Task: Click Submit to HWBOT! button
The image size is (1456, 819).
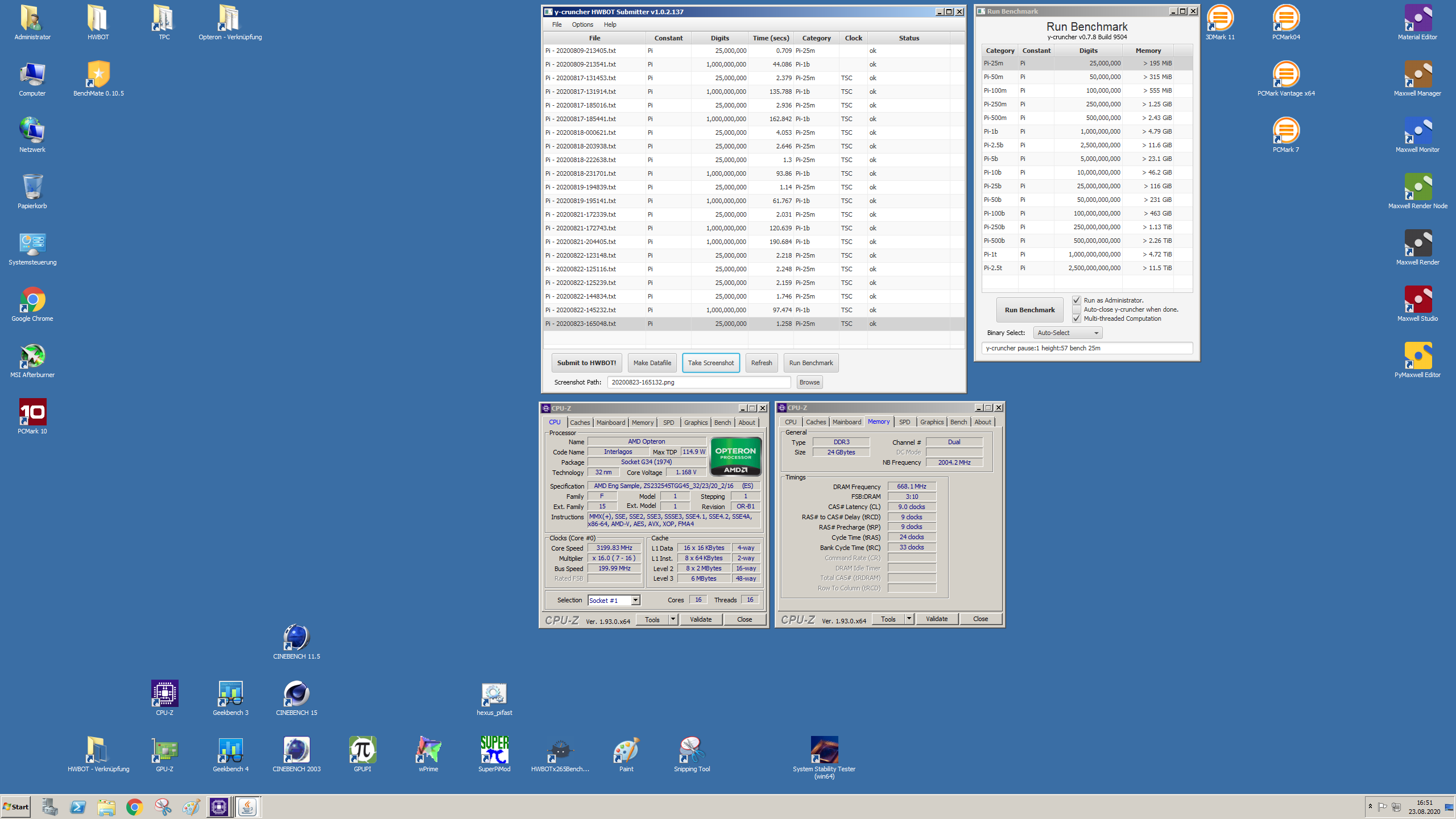Action: [586, 363]
